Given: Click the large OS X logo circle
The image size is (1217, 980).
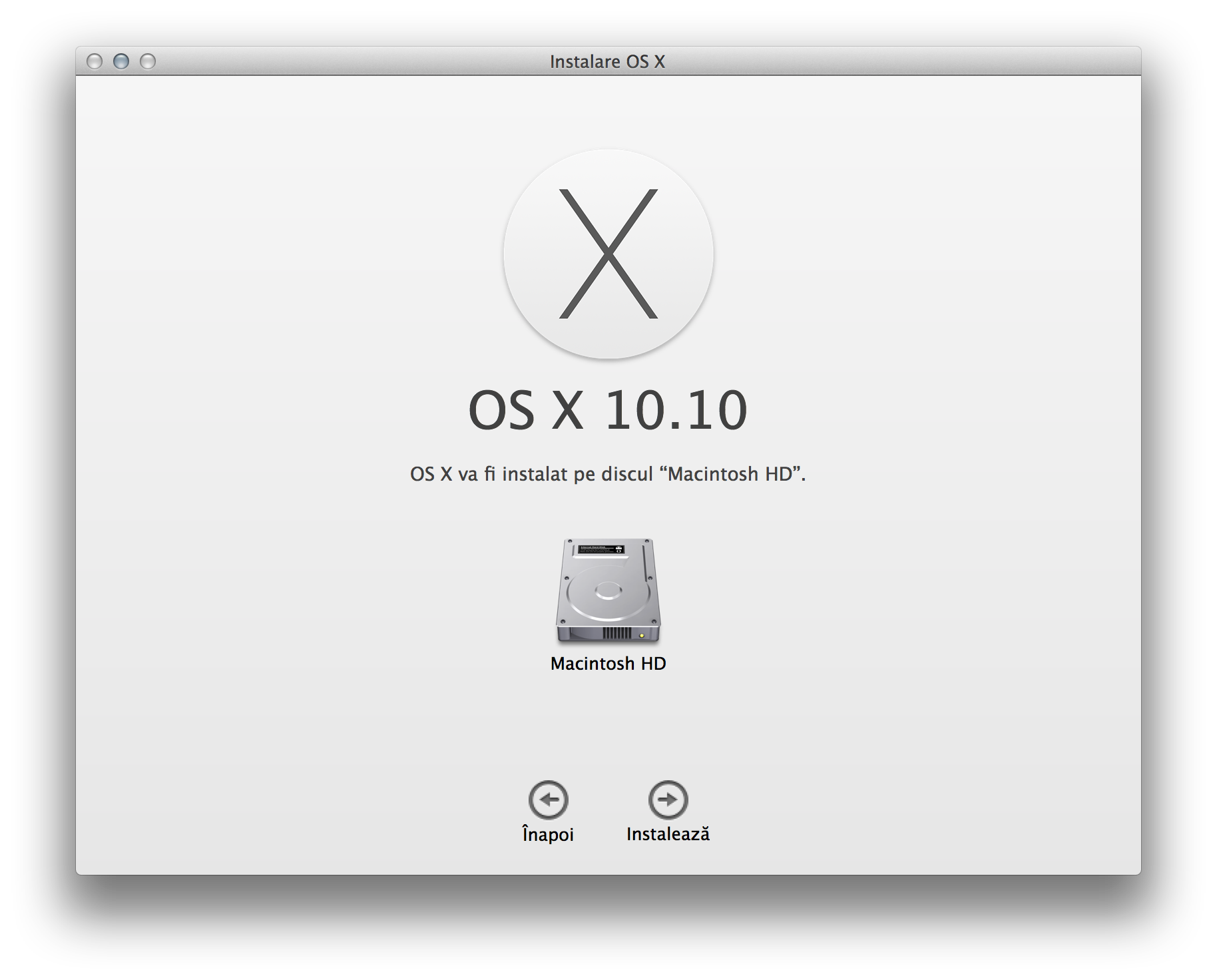Looking at the screenshot, I should point(608,254).
